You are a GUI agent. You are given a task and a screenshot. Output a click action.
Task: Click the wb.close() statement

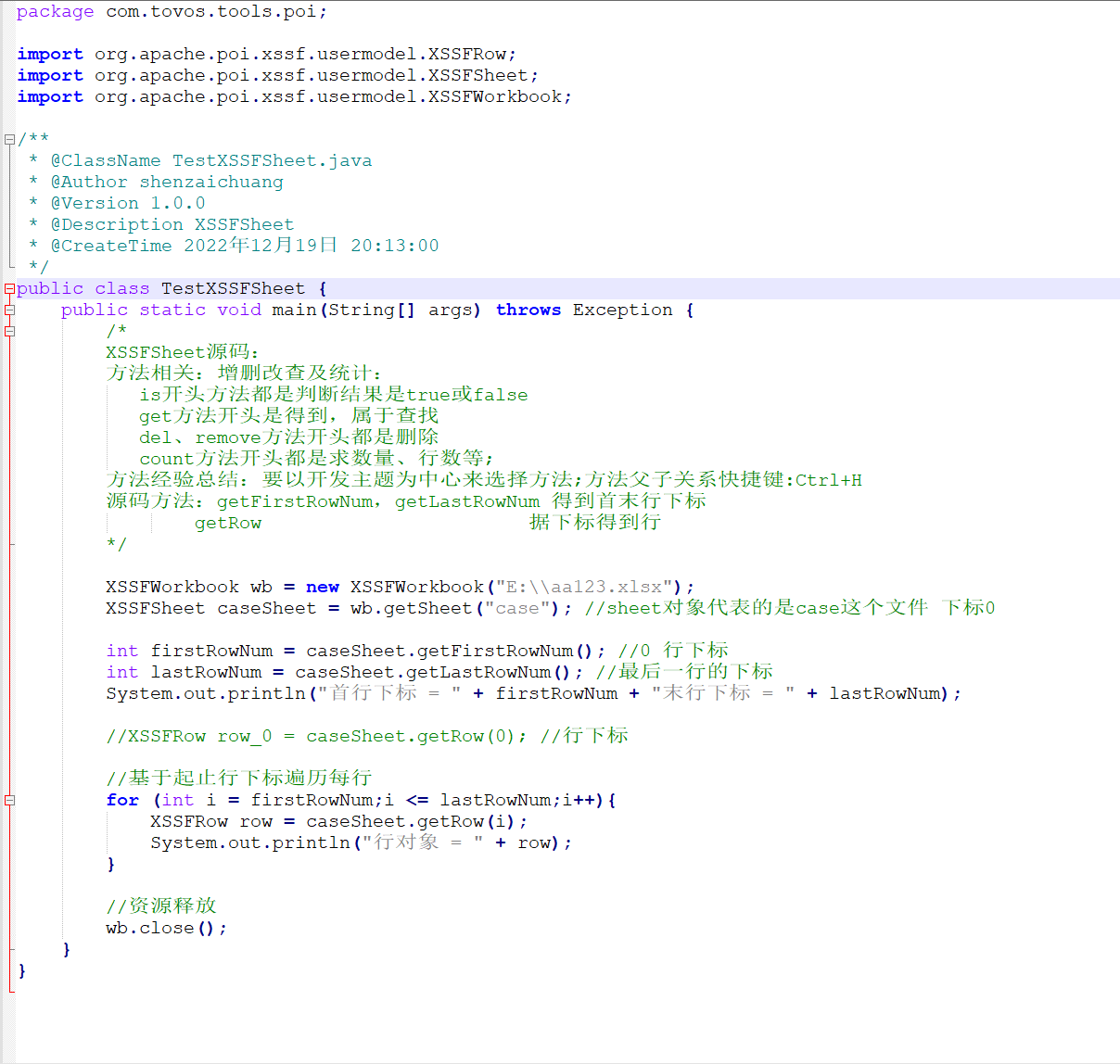[x=165, y=927]
